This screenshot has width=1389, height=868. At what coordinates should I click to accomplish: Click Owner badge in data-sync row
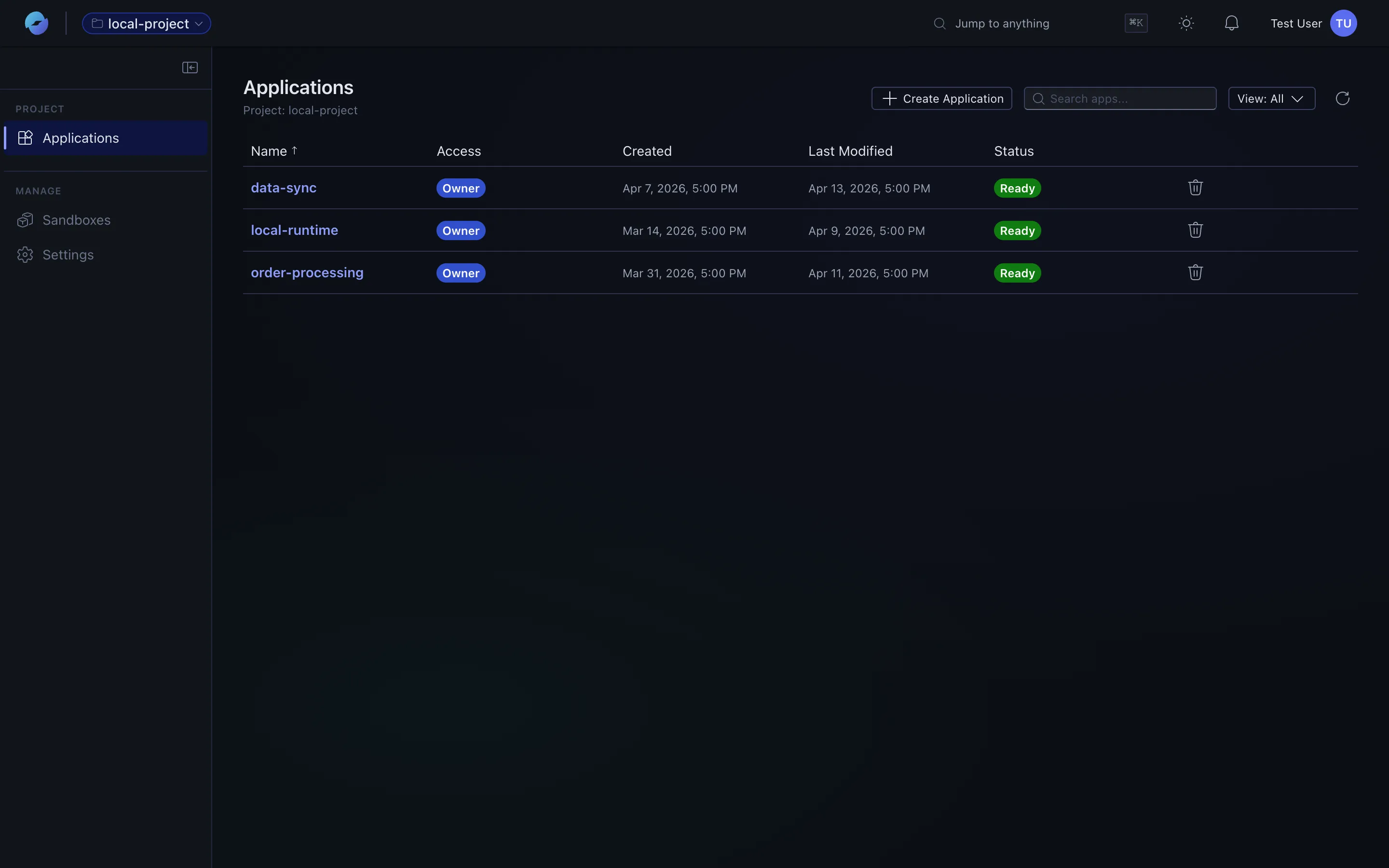pos(461,188)
